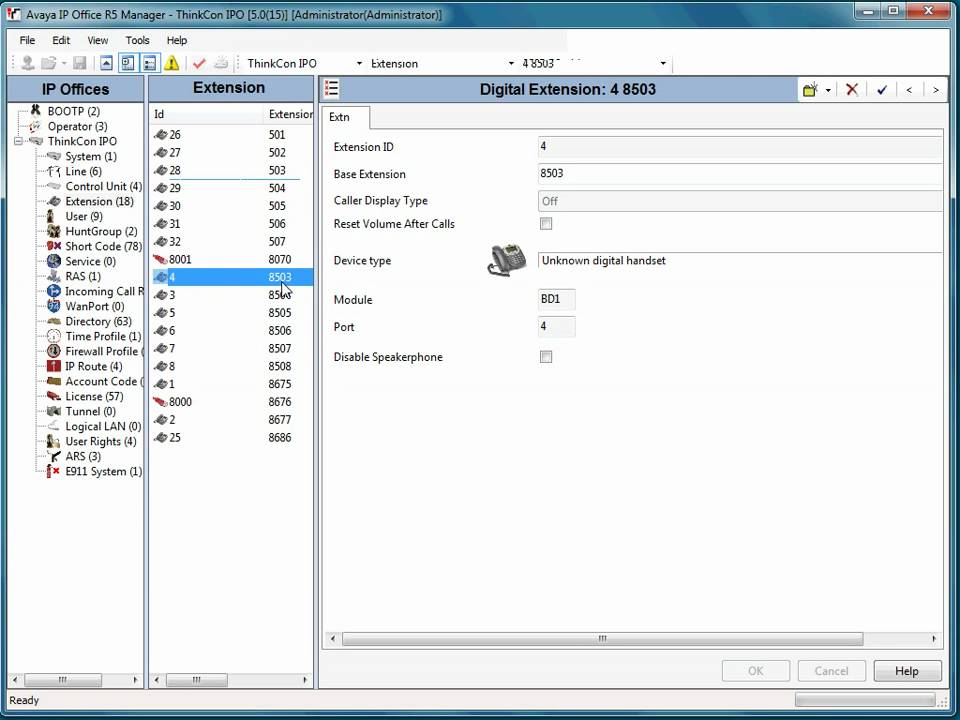This screenshot has width=960, height=720.
Task: Click the extension list horizontal scrollbar
Action: [x=197, y=680]
